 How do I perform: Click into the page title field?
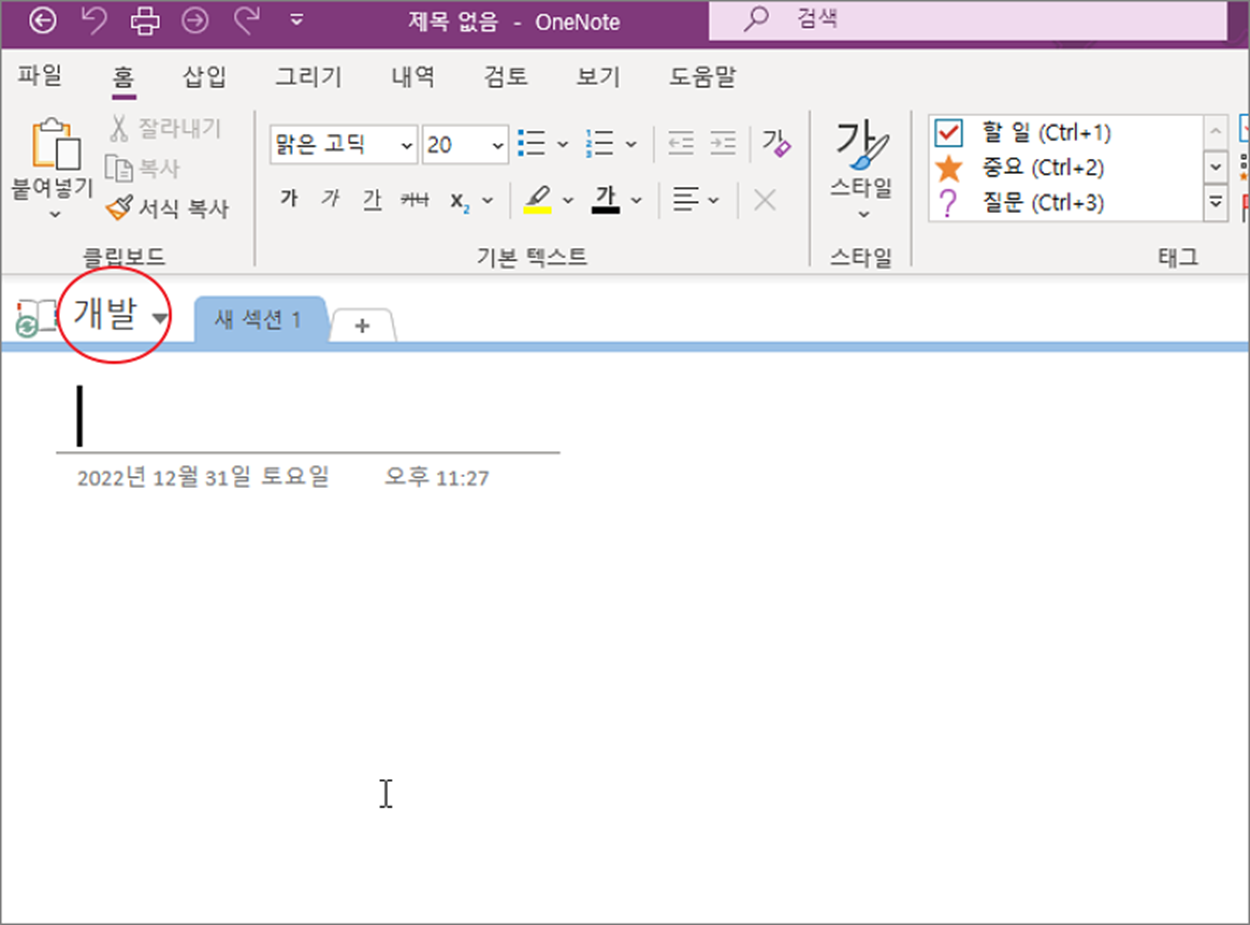307,417
